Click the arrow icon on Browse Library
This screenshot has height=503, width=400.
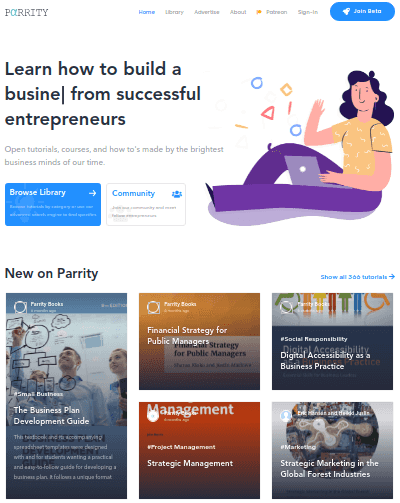tap(92, 193)
